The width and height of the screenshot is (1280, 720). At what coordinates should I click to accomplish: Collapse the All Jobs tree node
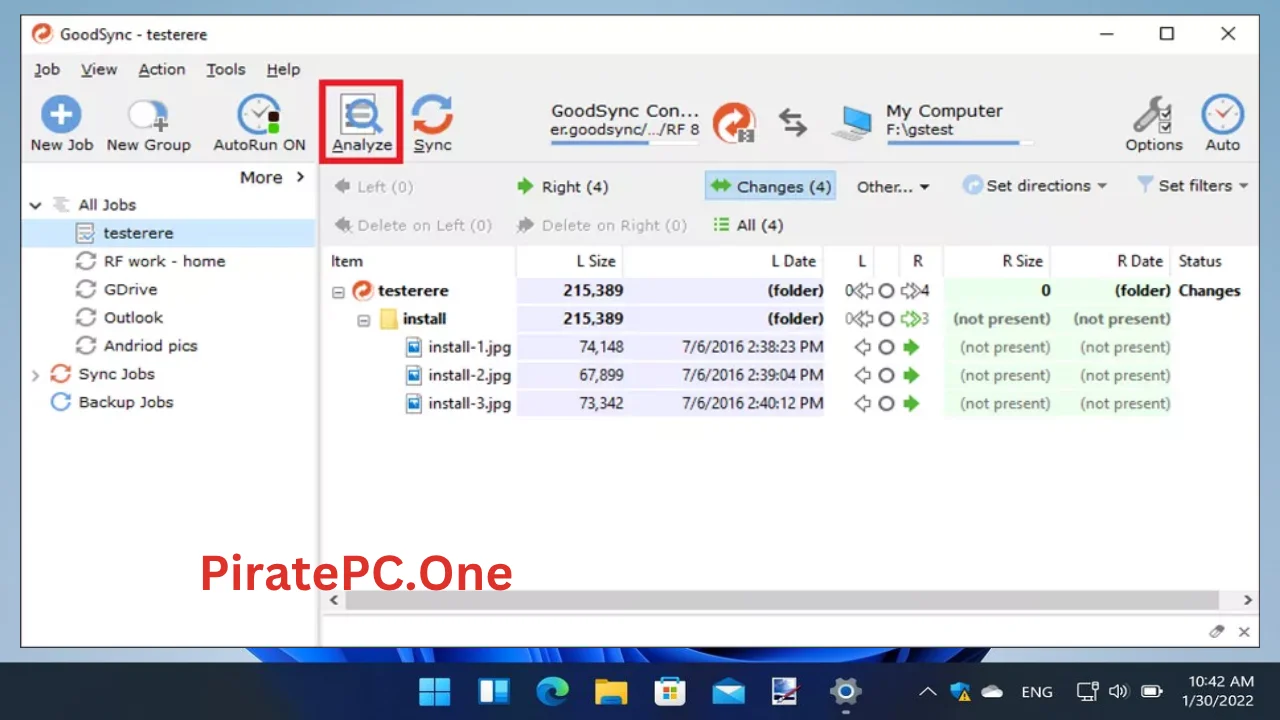(x=36, y=205)
